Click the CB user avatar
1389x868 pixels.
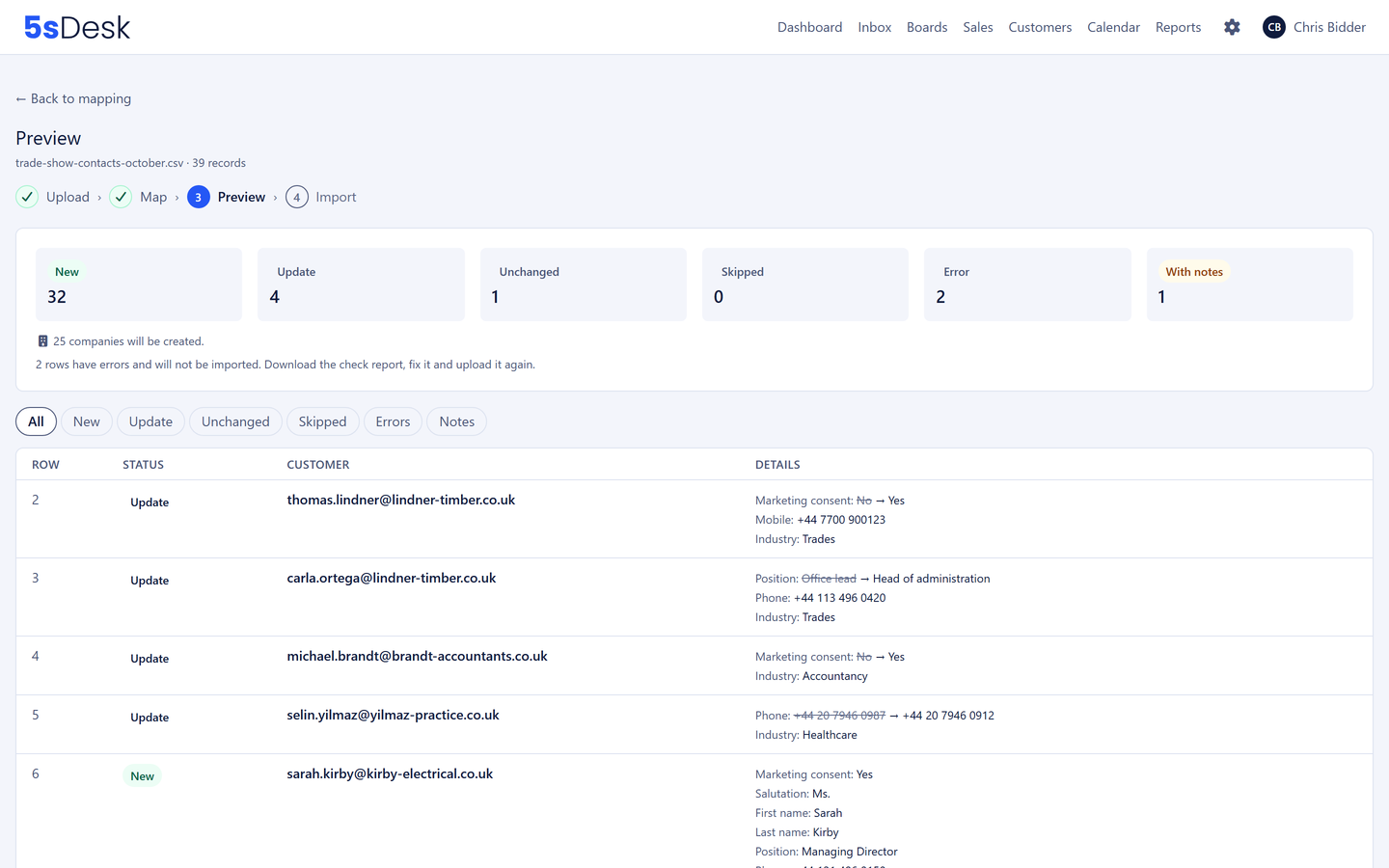[1274, 27]
